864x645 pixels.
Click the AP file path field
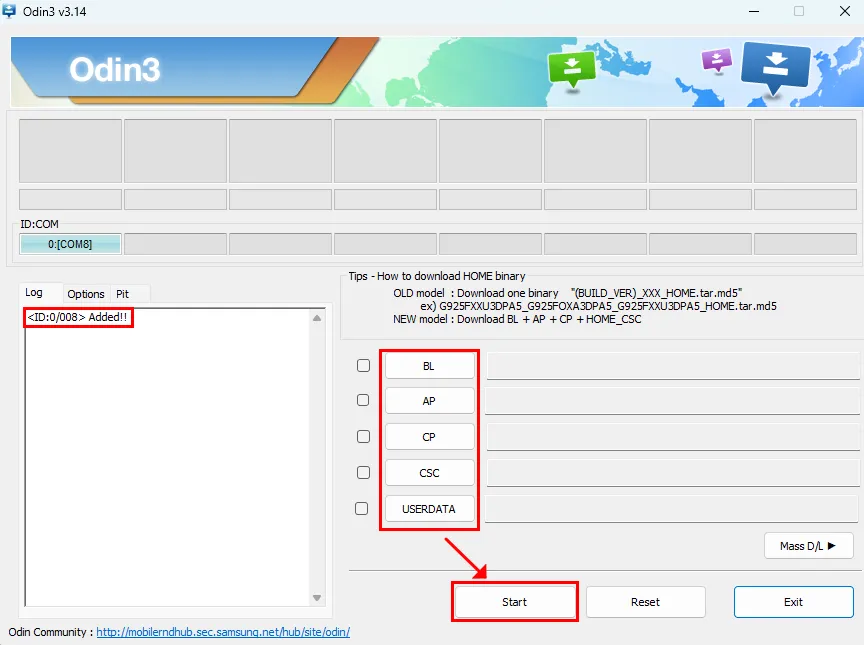[673, 401]
